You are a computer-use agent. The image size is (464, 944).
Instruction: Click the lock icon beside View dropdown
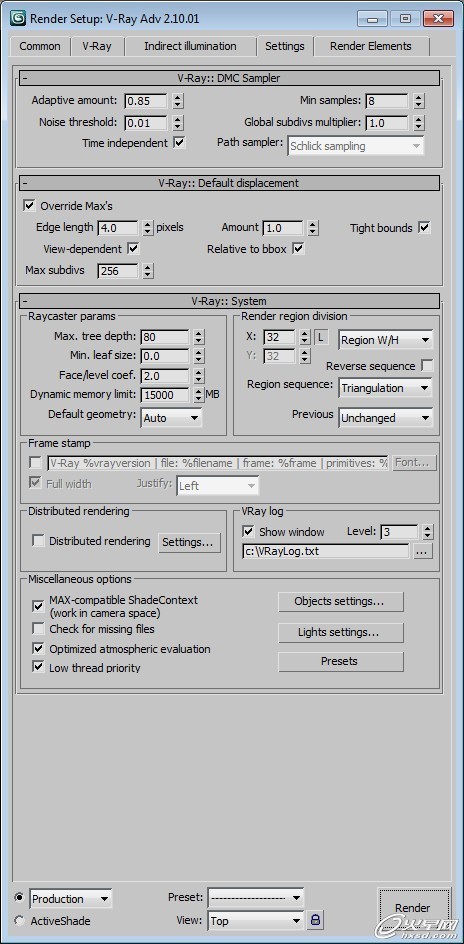(x=315, y=920)
